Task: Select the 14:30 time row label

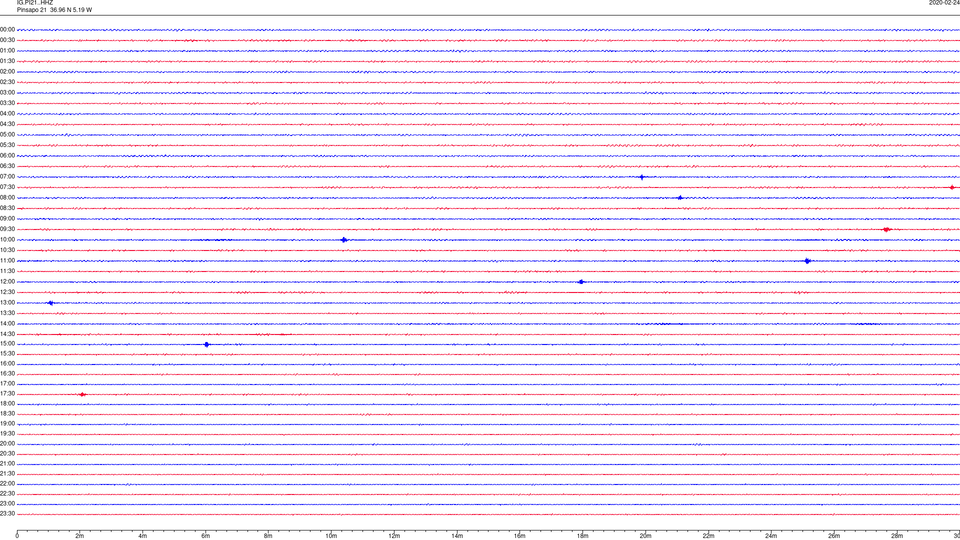Action: 7,334
